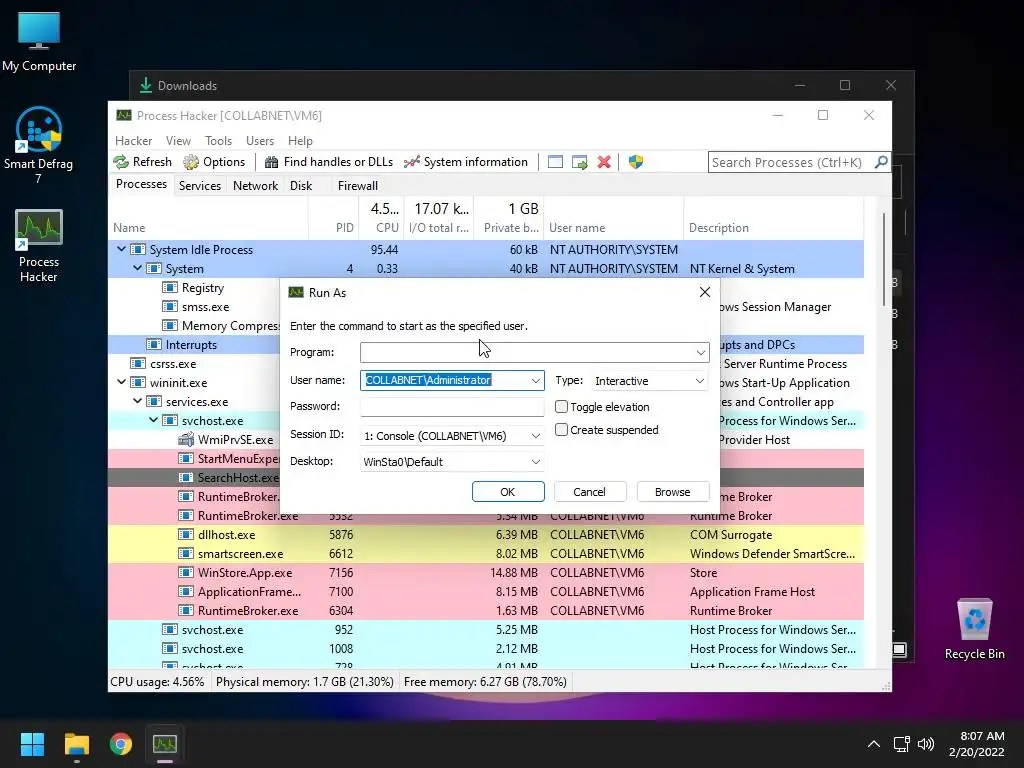Collapse the wininit.exe tree node
Image resolution: width=1024 pixels, height=768 pixels.
121,382
